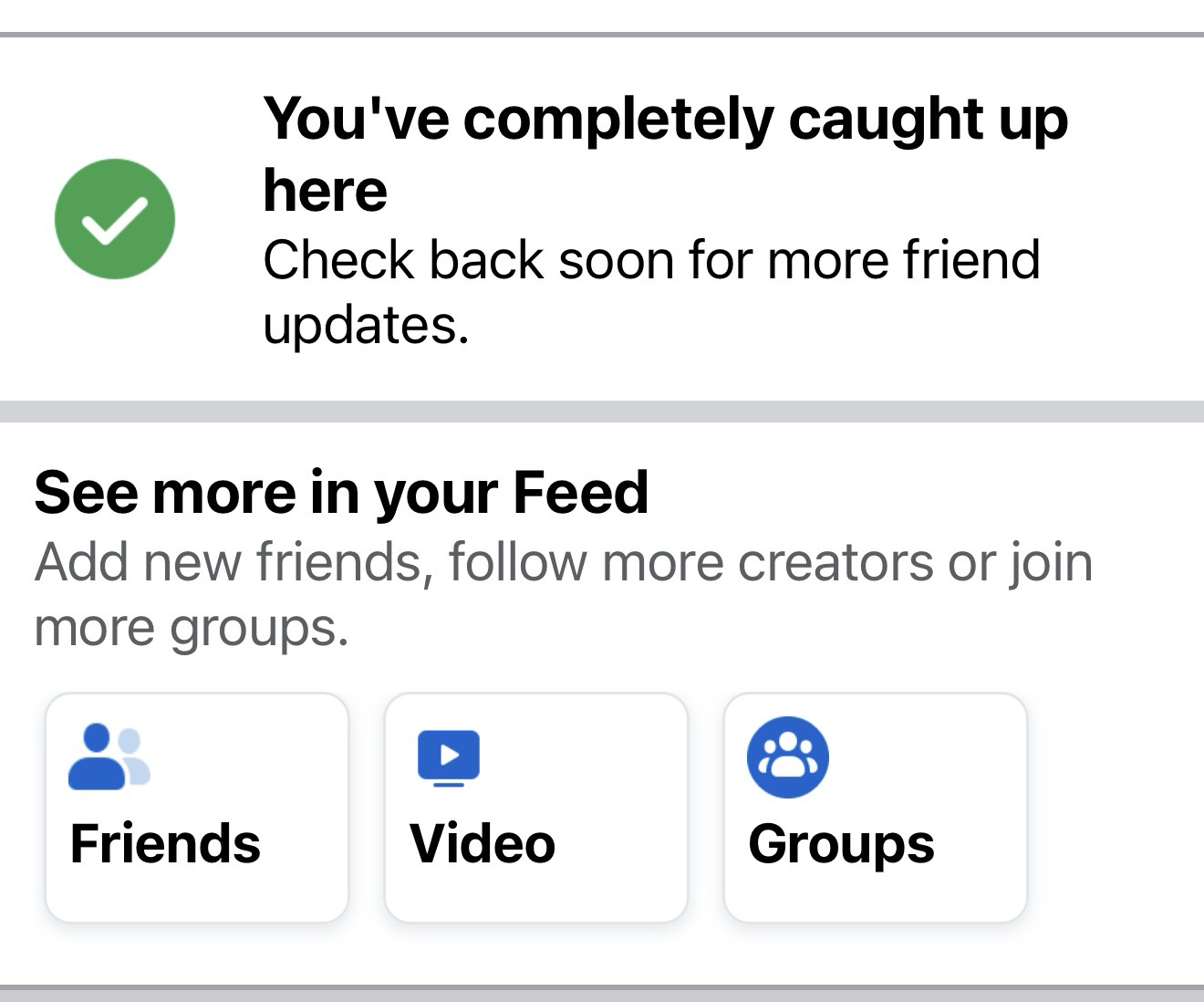The width and height of the screenshot is (1204, 1002).
Task: Click the thin gray line at top edge
Action: (602, 35)
